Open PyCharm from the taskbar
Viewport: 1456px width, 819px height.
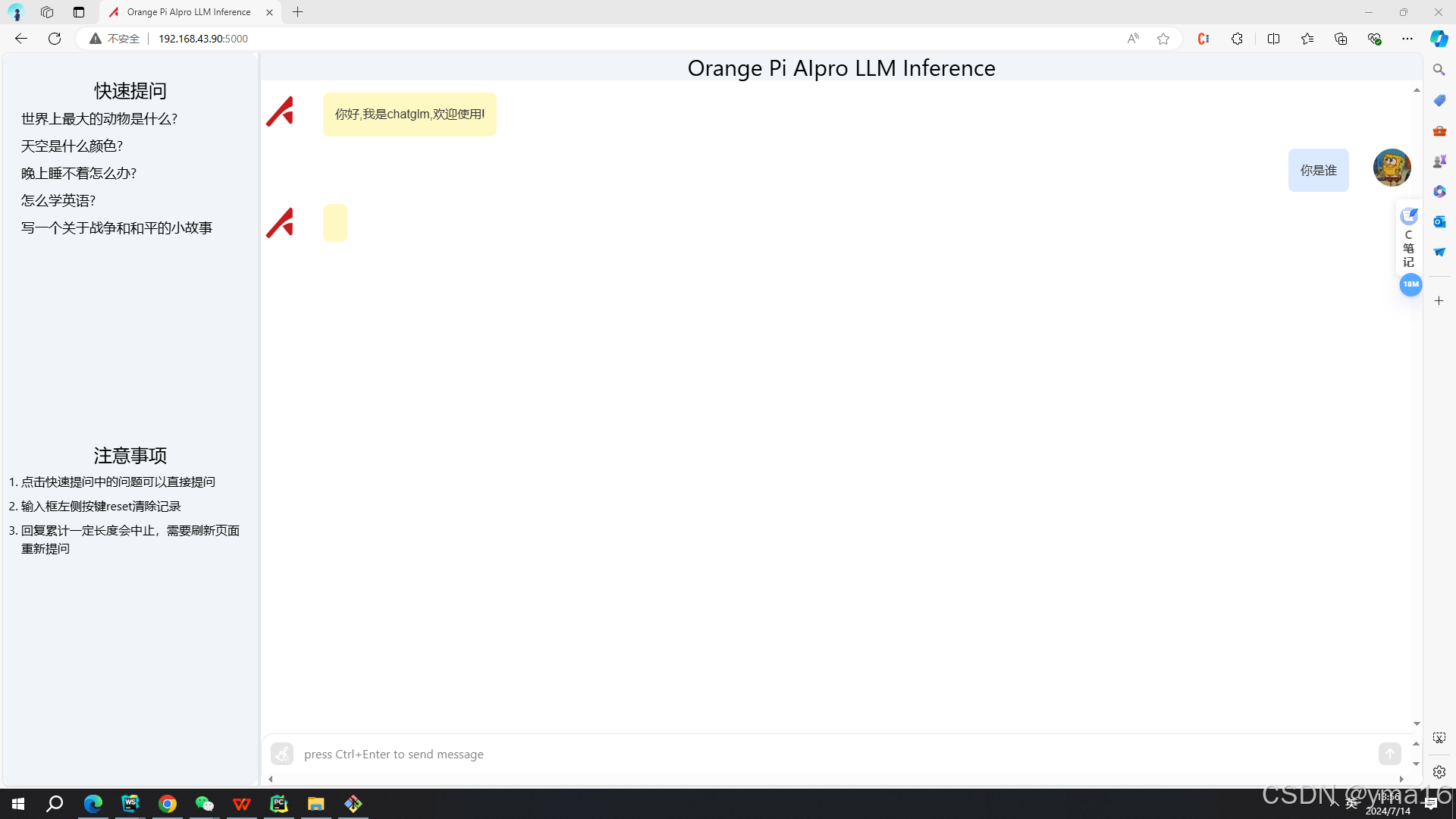(x=279, y=804)
